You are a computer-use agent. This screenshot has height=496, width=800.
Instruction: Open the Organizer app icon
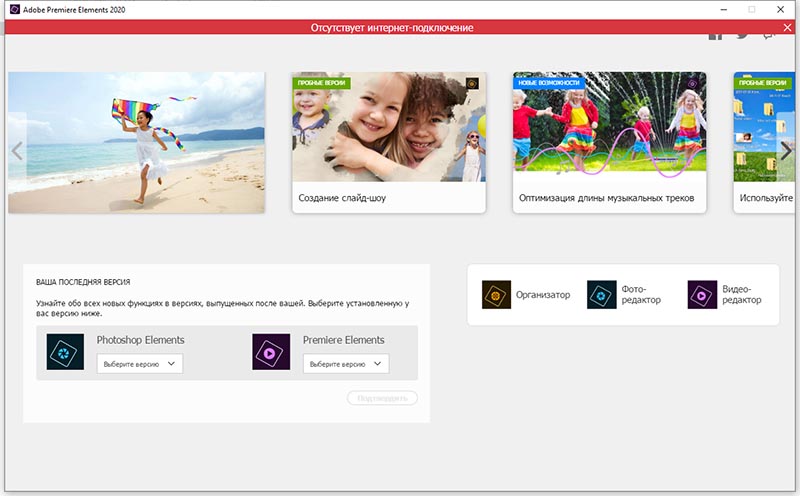coord(496,294)
